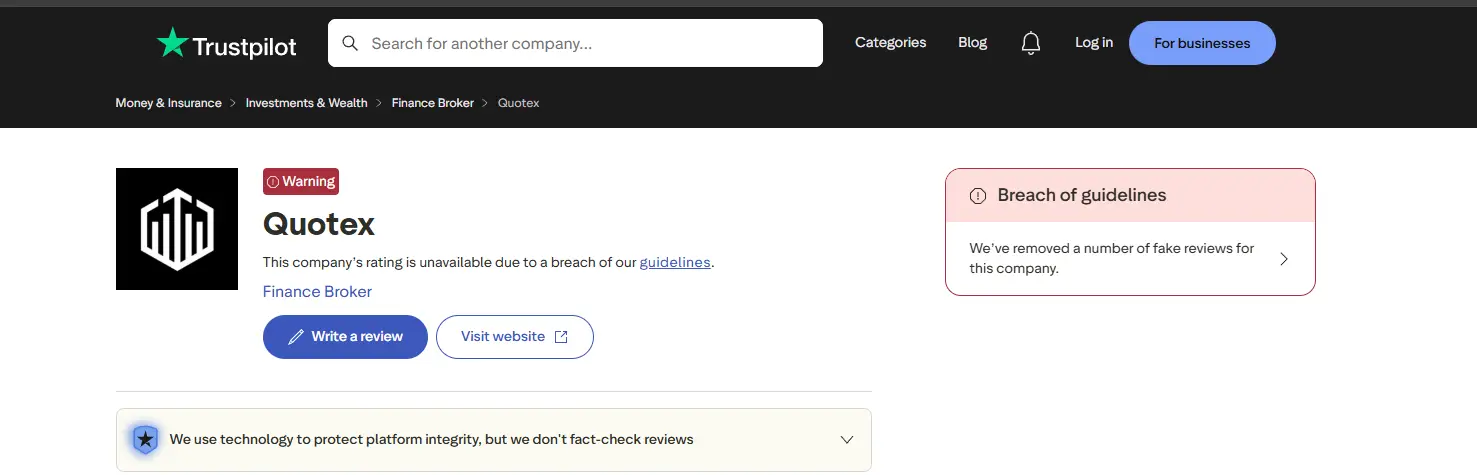Click the Breach of guidelines alert icon

click(x=978, y=196)
